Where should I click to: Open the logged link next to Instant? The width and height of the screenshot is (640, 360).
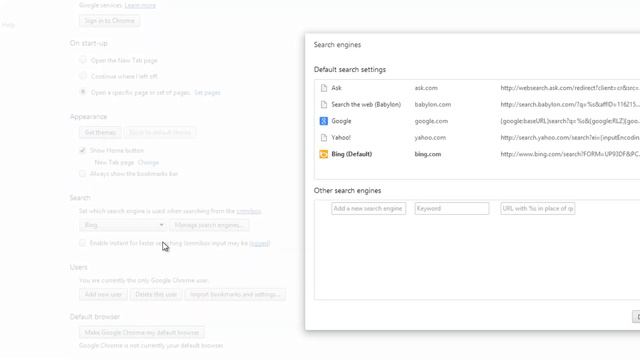pos(260,243)
